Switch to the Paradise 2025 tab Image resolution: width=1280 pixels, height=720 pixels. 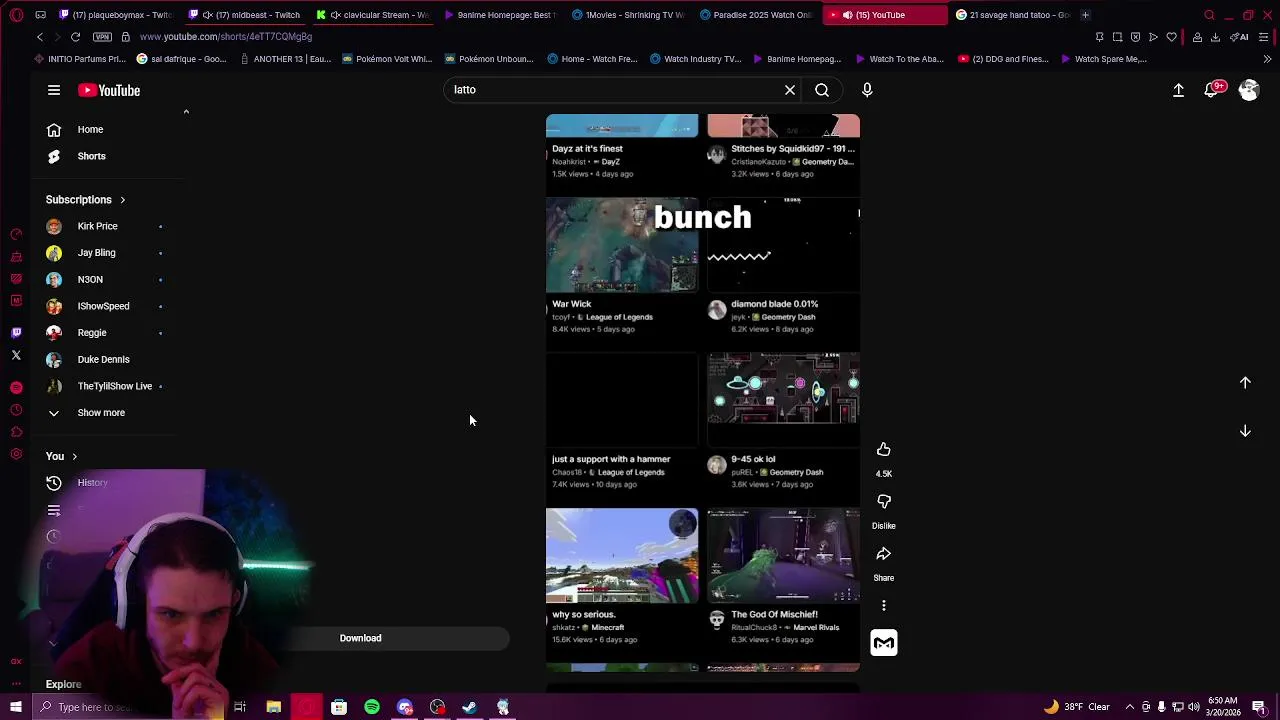757,15
